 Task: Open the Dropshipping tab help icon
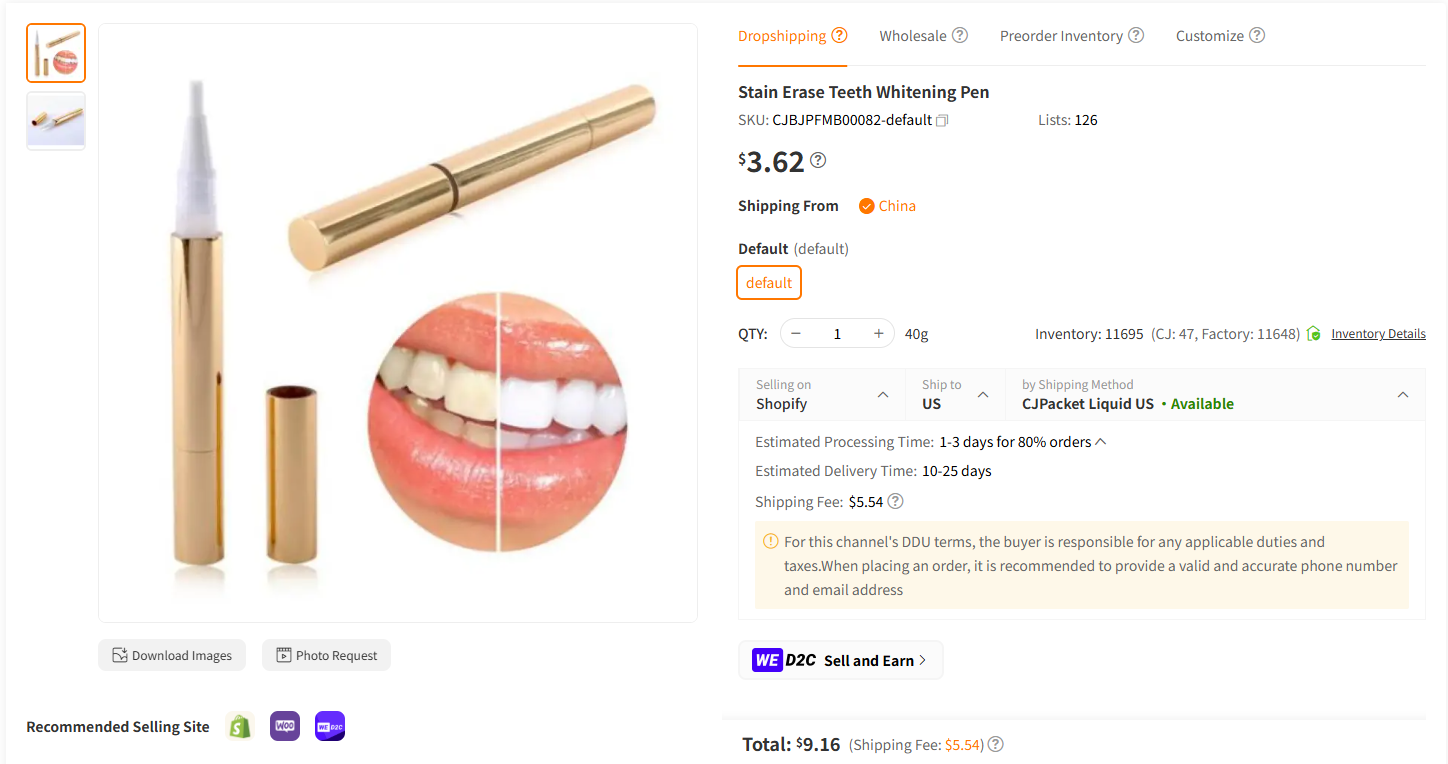coord(840,33)
